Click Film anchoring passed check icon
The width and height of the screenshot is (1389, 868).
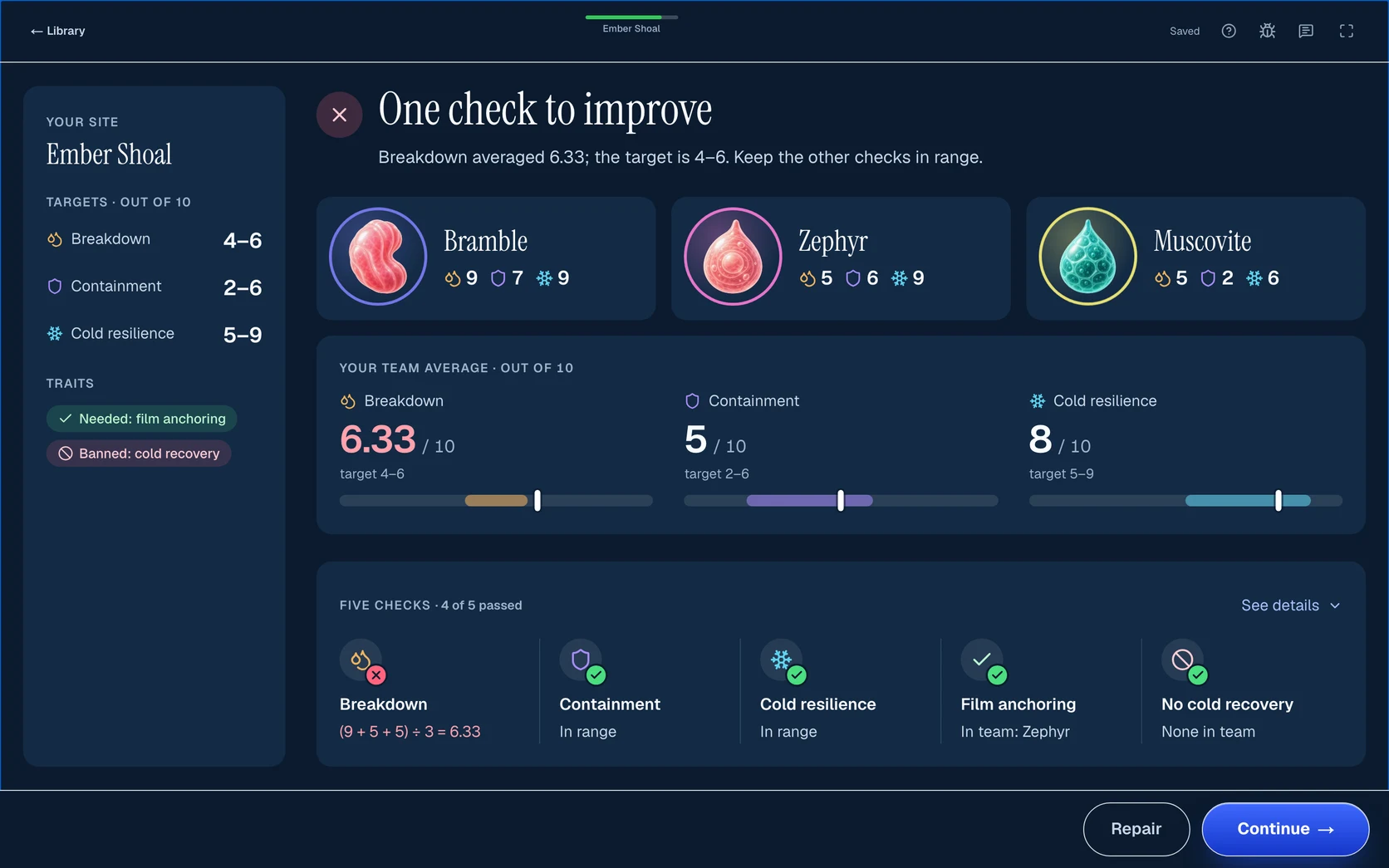click(984, 662)
